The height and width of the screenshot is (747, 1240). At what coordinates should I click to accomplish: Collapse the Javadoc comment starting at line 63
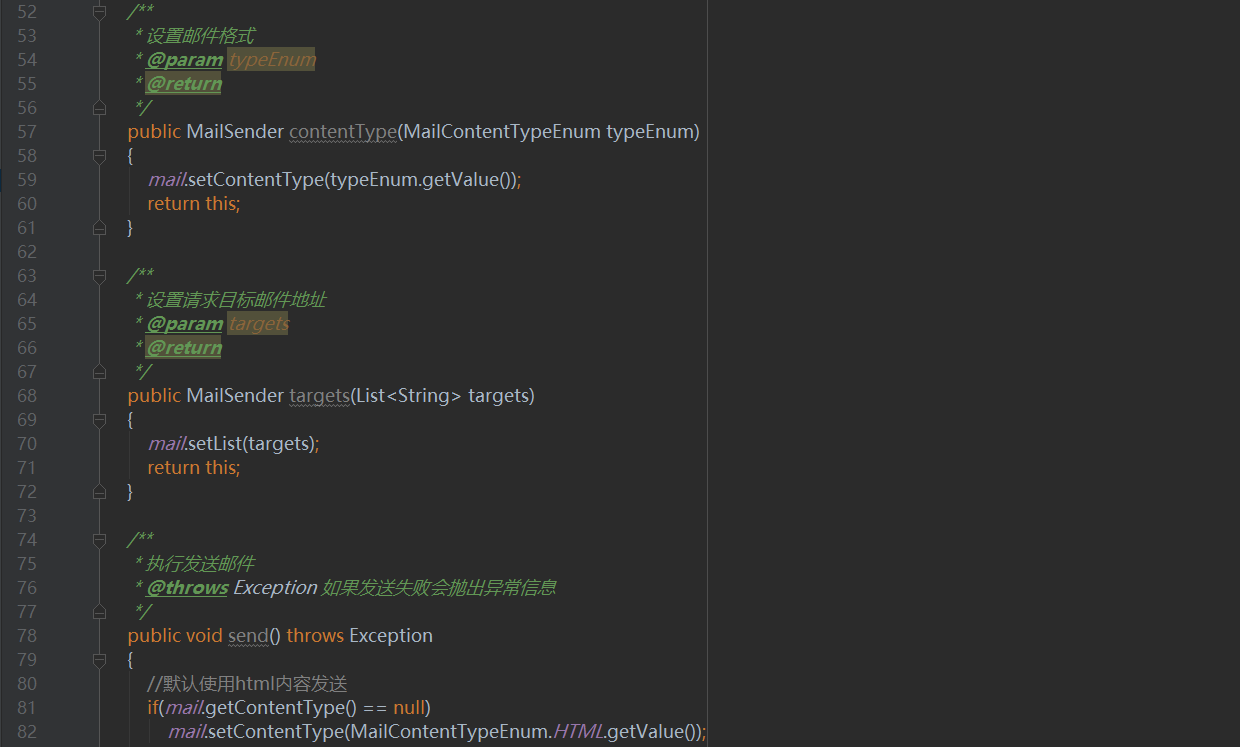coord(99,276)
